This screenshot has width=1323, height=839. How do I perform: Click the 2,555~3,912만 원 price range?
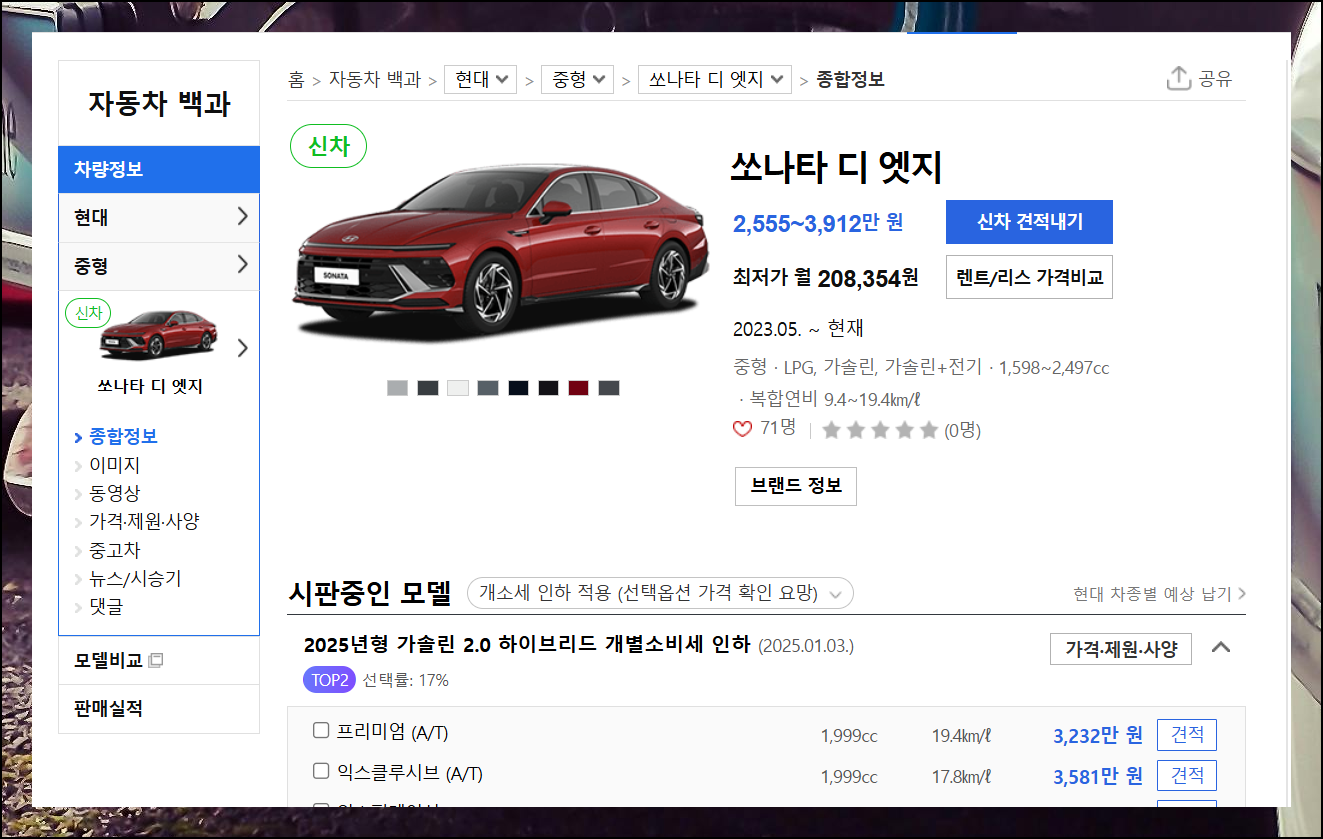point(818,223)
